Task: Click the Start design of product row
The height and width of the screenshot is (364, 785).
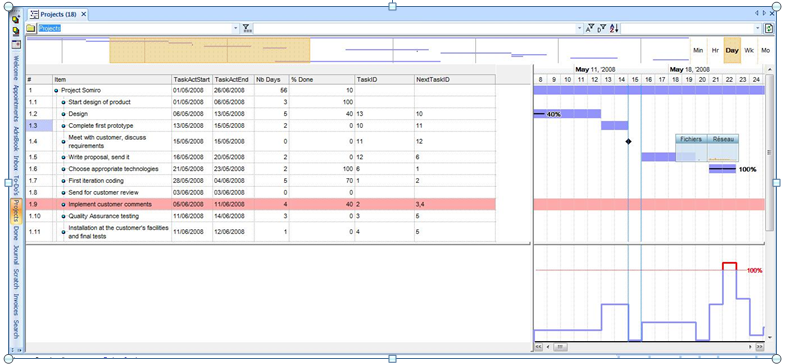Action: click(260, 102)
